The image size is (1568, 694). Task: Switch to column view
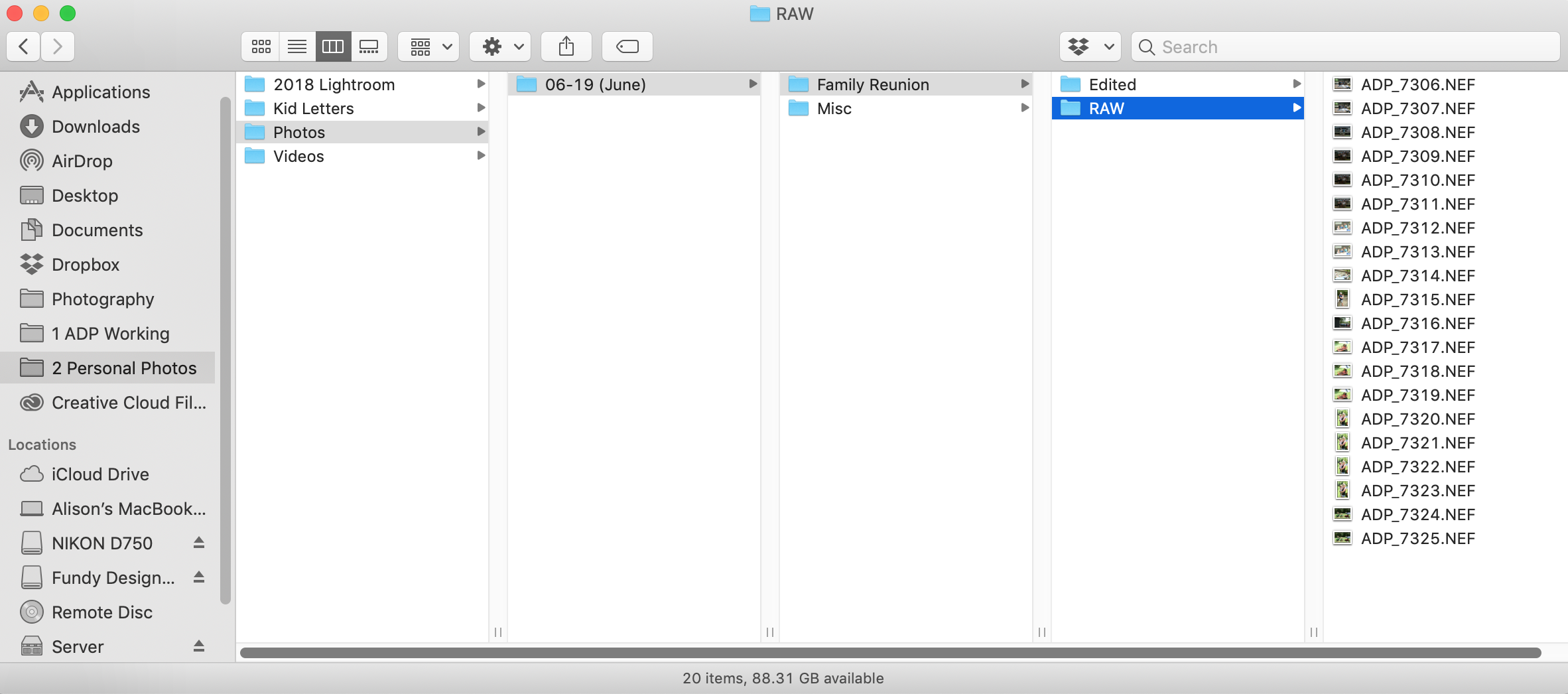(x=333, y=46)
